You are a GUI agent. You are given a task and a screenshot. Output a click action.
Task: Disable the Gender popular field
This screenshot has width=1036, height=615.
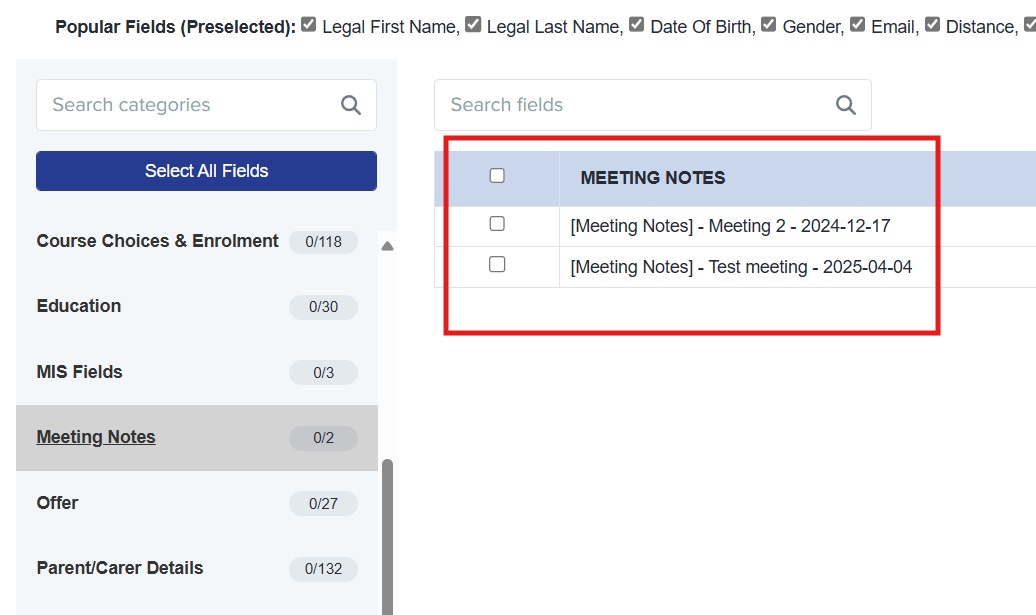tap(769, 25)
